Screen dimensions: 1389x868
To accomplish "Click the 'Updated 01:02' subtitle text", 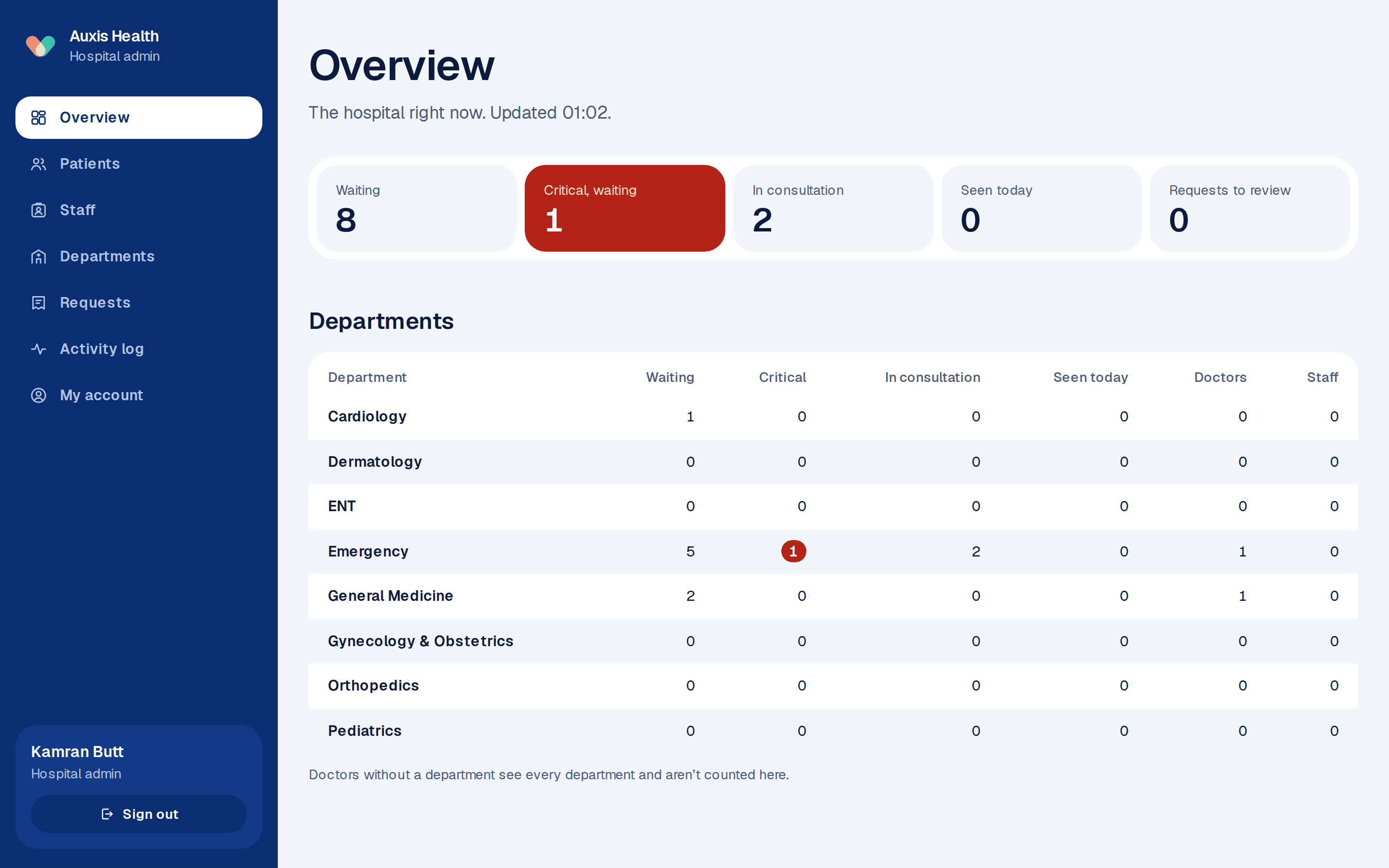I will [550, 112].
